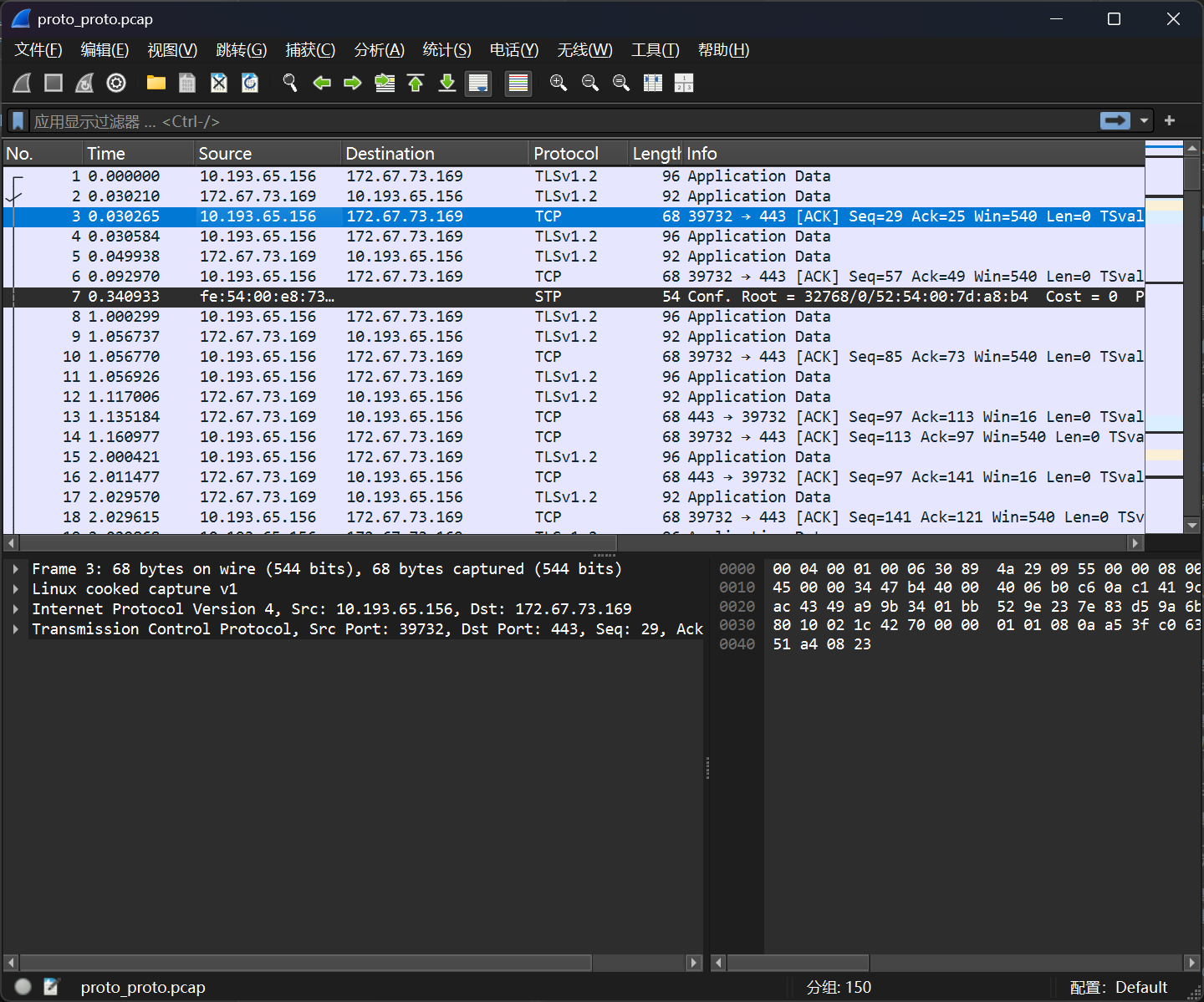Sort packets by Source column

pyautogui.click(x=268, y=154)
